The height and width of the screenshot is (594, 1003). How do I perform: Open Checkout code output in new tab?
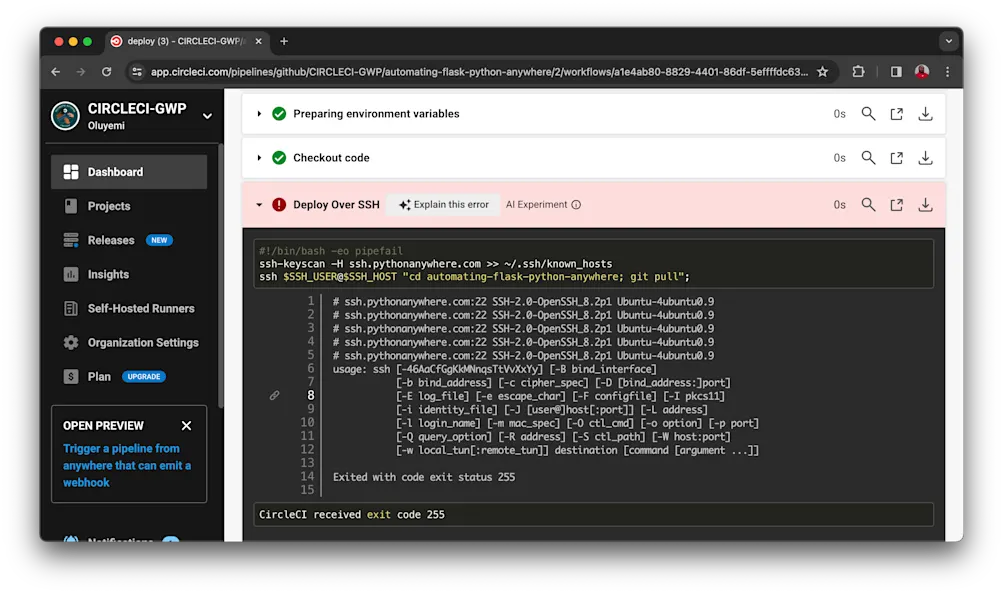[897, 158]
